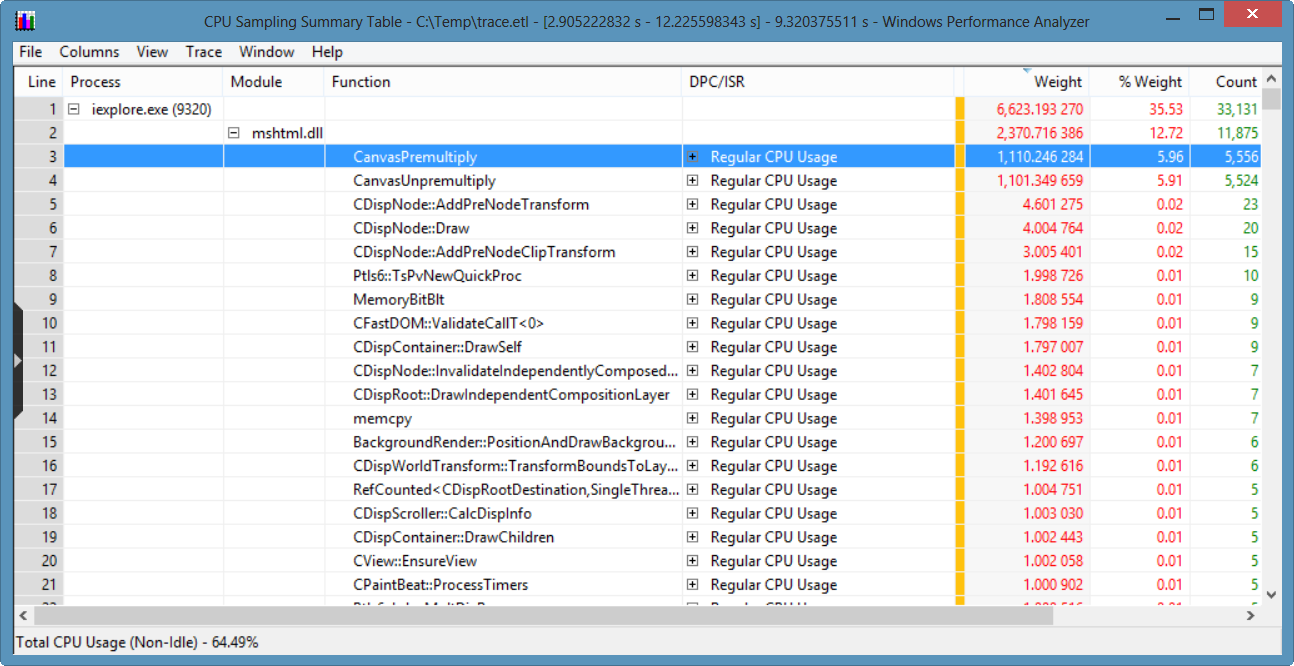The width and height of the screenshot is (1294, 666).
Task: Open the collapsed side panel tab on the left edge
Action: coord(17,360)
